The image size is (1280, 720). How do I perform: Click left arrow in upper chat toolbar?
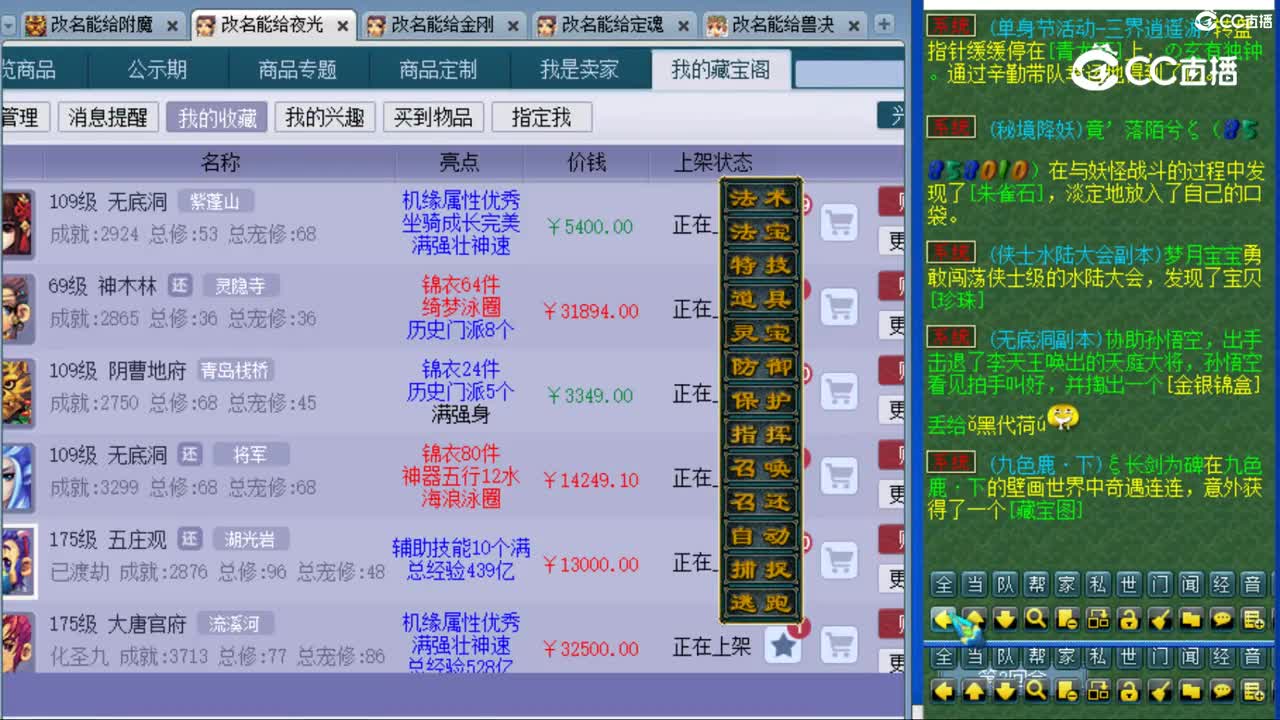942,619
